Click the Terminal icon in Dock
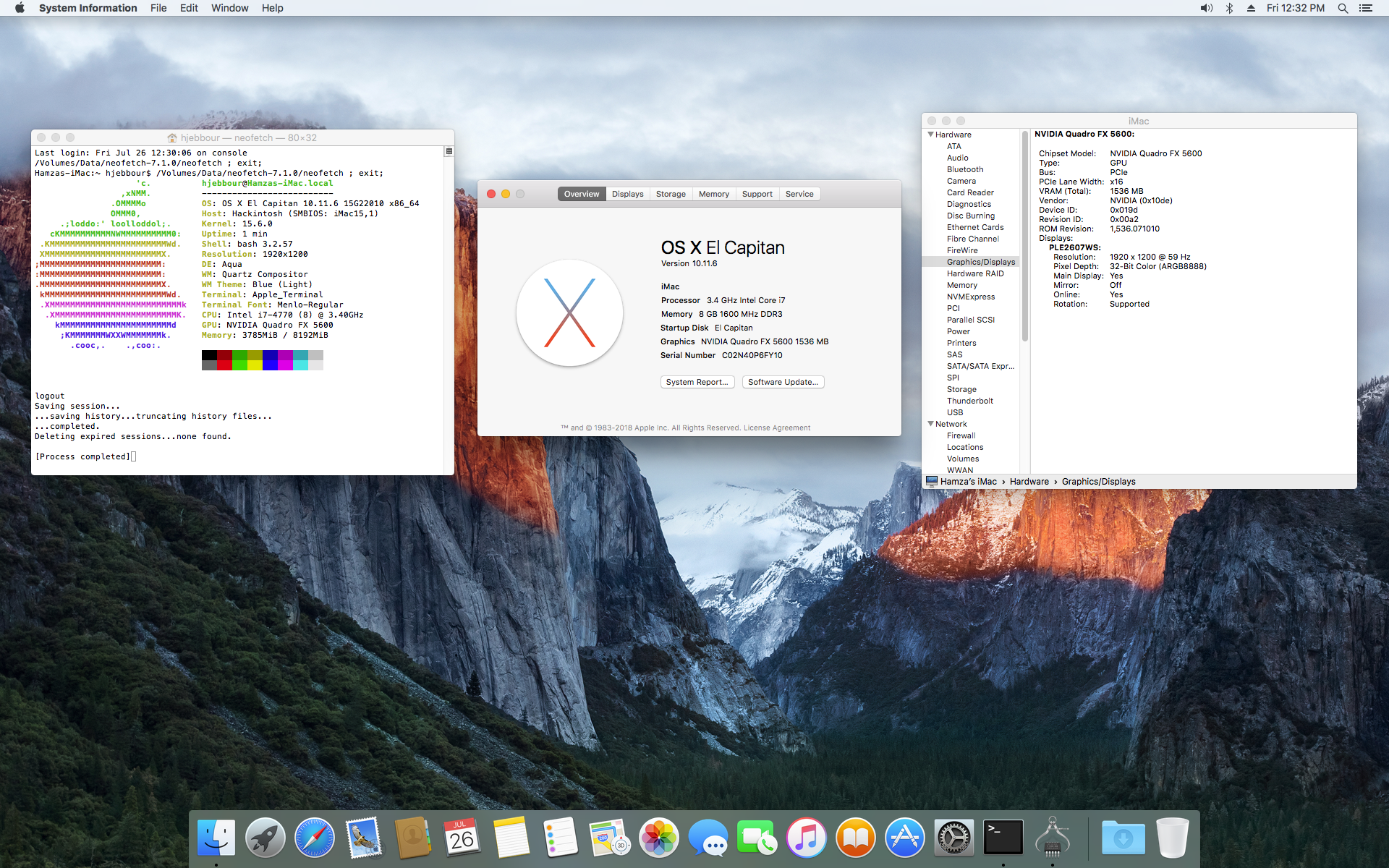 pos(1003,838)
